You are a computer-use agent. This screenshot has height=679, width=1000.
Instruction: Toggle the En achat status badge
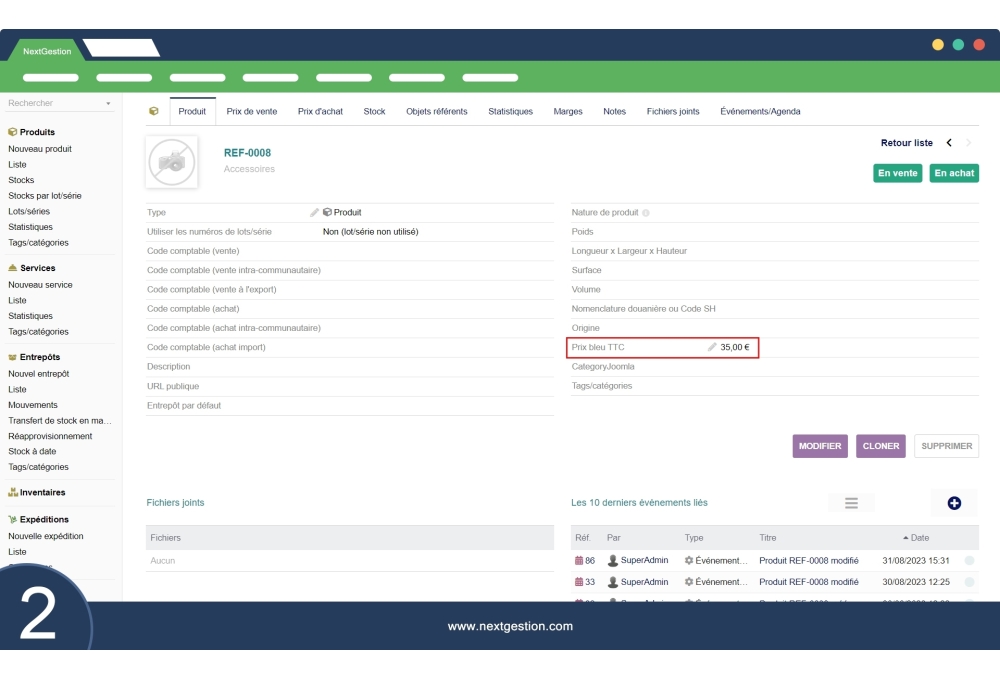pyautogui.click(x=954, y=173)
